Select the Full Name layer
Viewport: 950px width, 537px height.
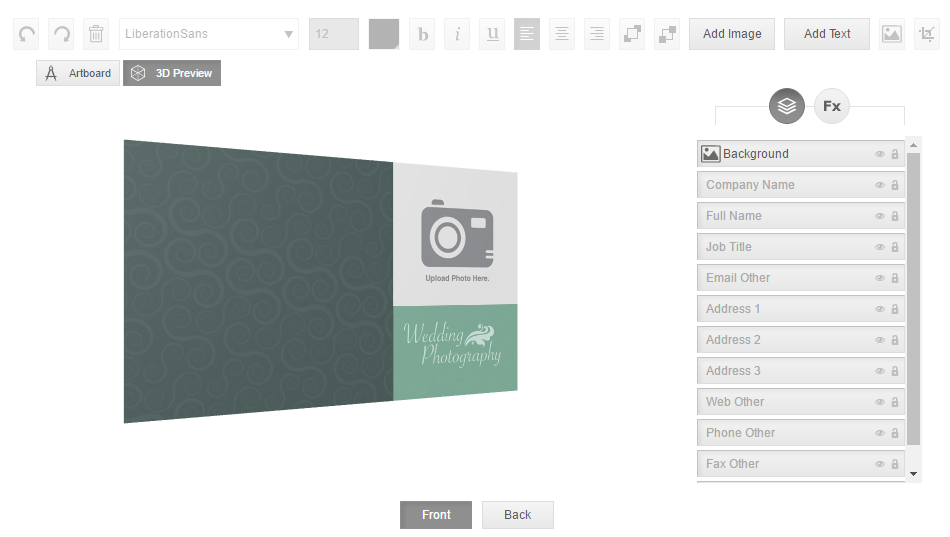[801, 216]
